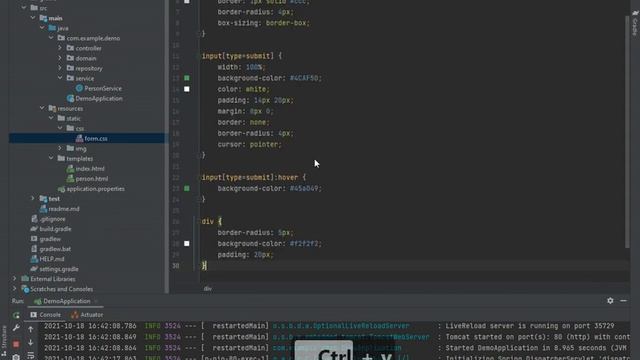Open #45a049 gutter color swatch
Viewport: 640px width, 360px height.
point(187,188)
